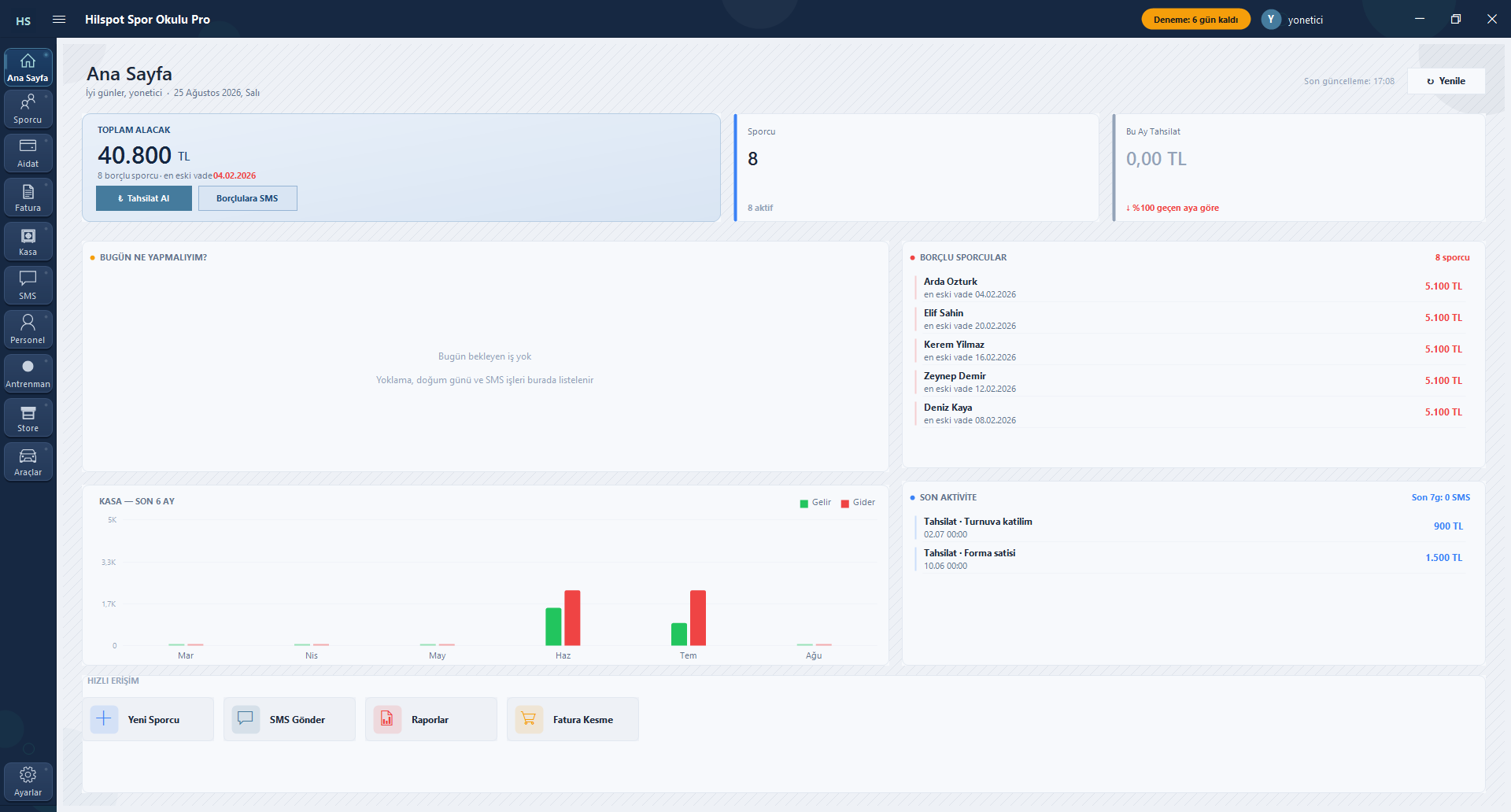Viewport: 1511px width, 812px height.
Task: Toggle the hamburger menu in title bar
Action: point(59,20)
